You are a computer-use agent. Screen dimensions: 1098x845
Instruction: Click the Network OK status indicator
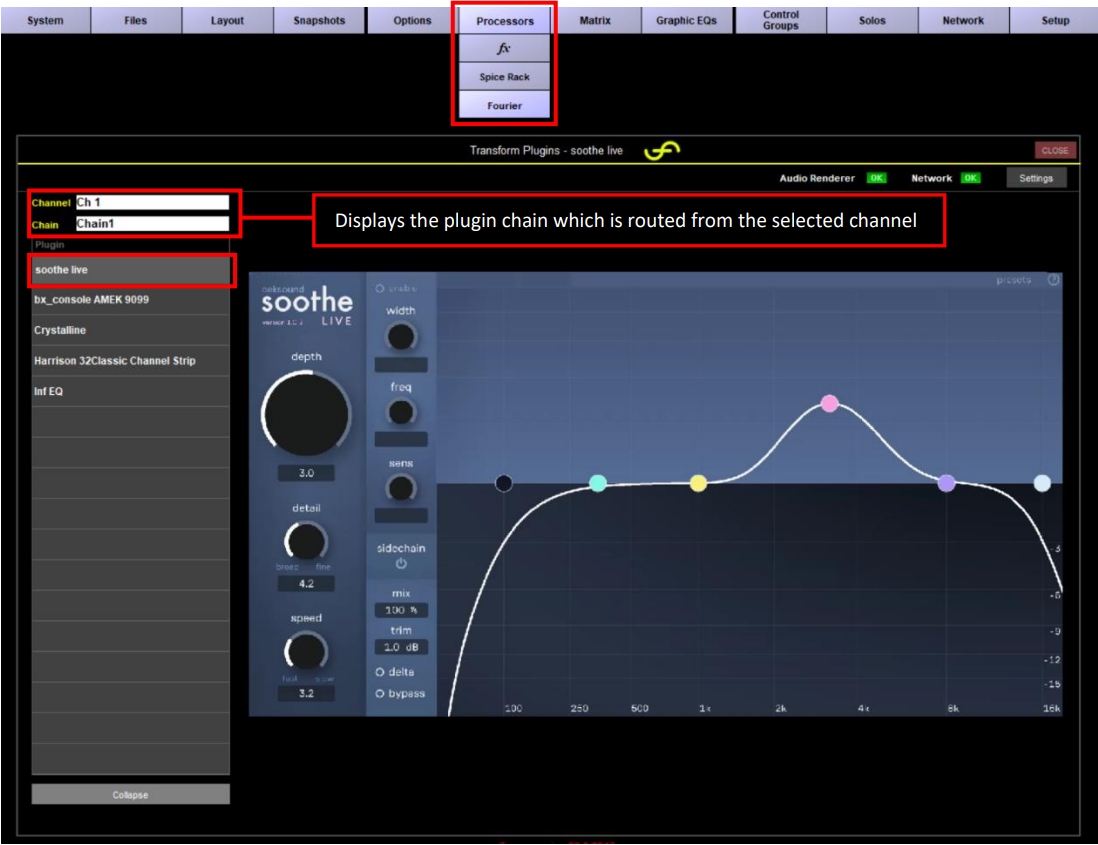pyautogui.click(x=970, y=178)
